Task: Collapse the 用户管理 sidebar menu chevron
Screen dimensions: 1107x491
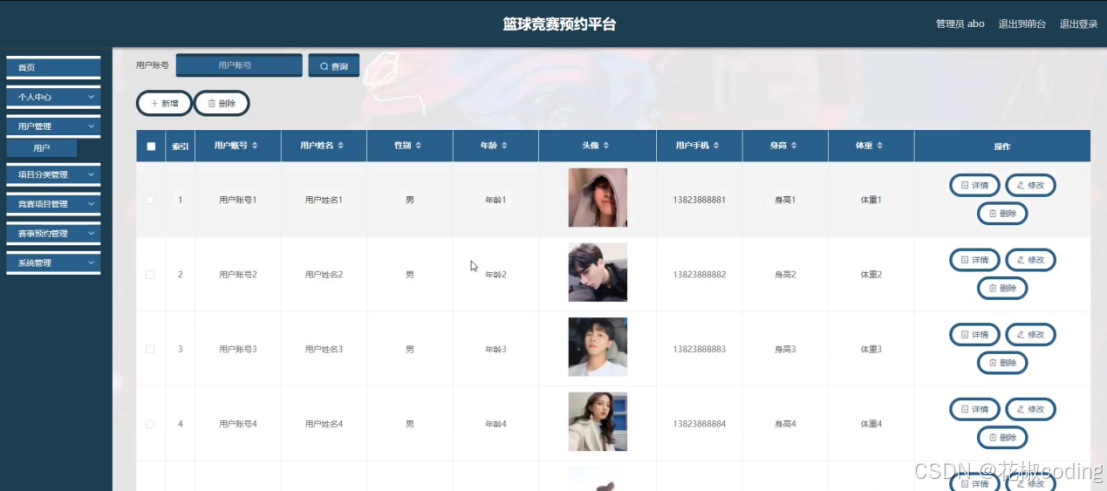Action: click(91, 126)
